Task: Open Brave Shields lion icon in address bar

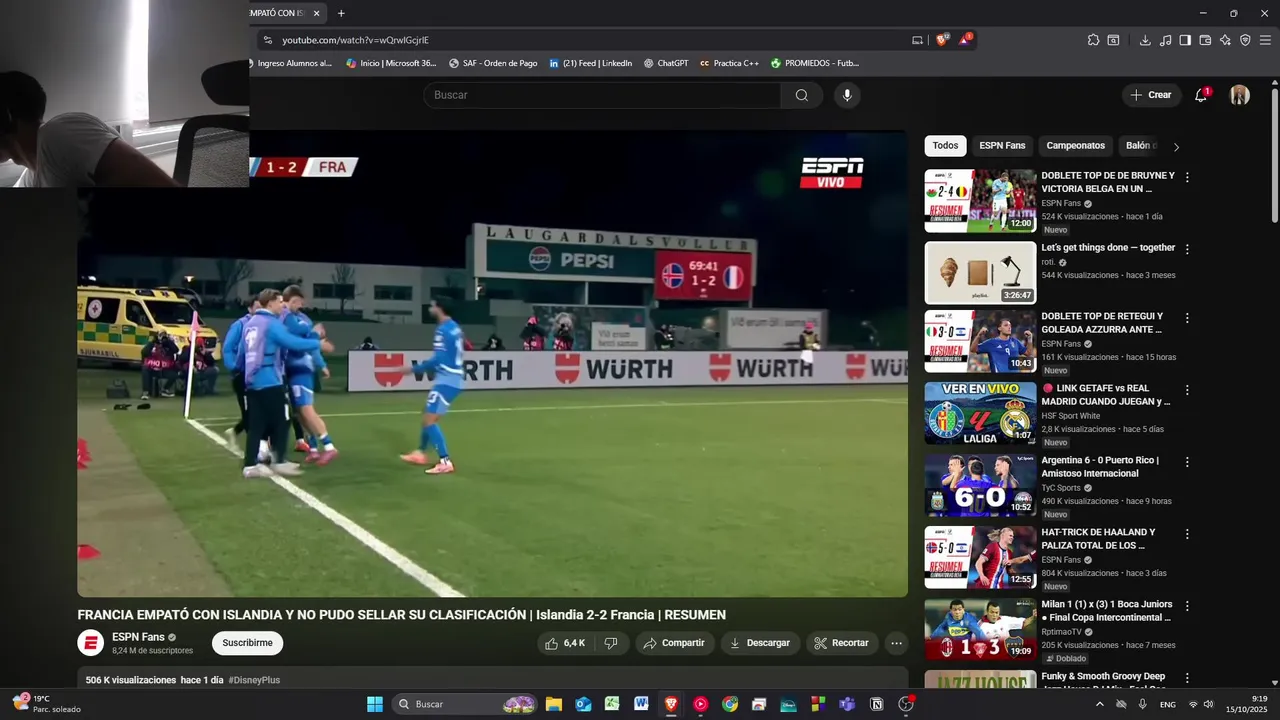Action: tap(942, 40)
